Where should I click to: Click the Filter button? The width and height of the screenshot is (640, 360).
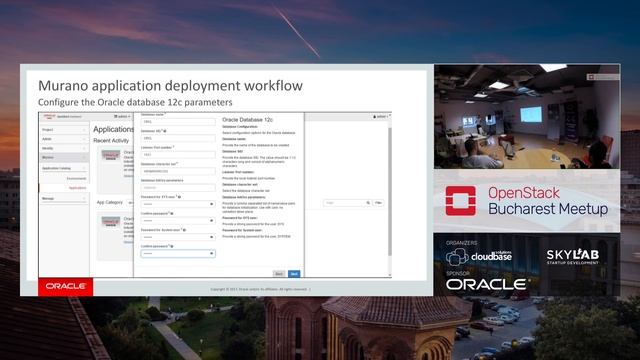point(378,203)
